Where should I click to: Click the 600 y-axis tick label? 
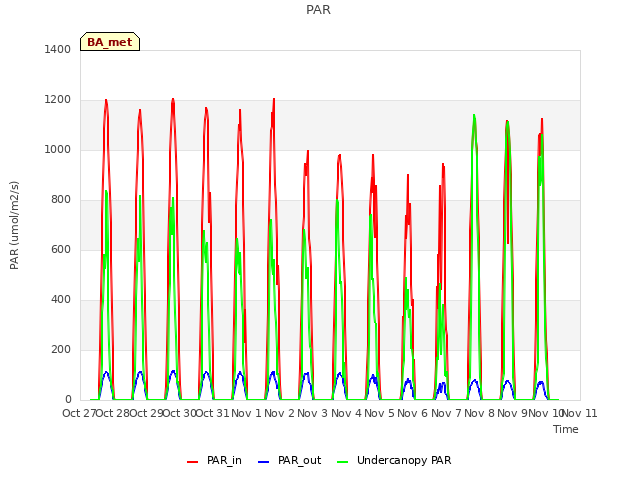click(x=61, y=249)
